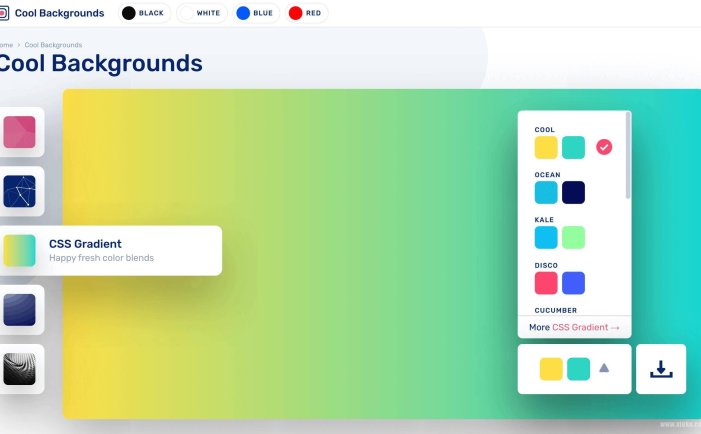Click the checkmark on the Cool gradient
This screenshot has width=701, height=434.
point(604,147)
